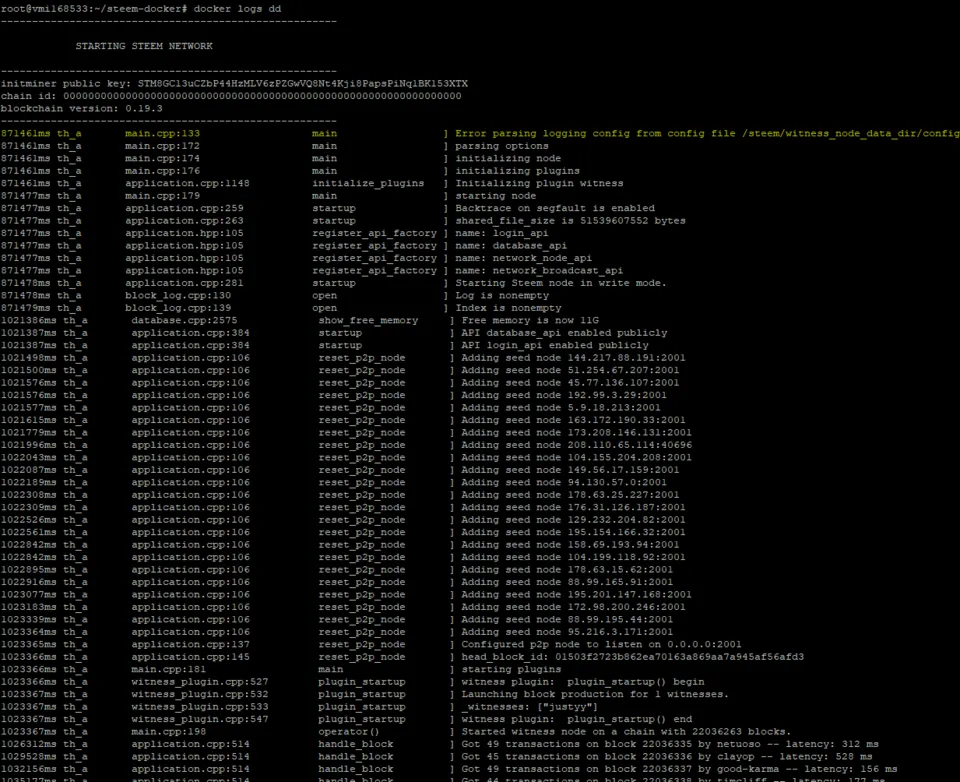Select seed node 94.130.57.0:2001 line
Screen dimensions: 960x782
tap(564, 483)
